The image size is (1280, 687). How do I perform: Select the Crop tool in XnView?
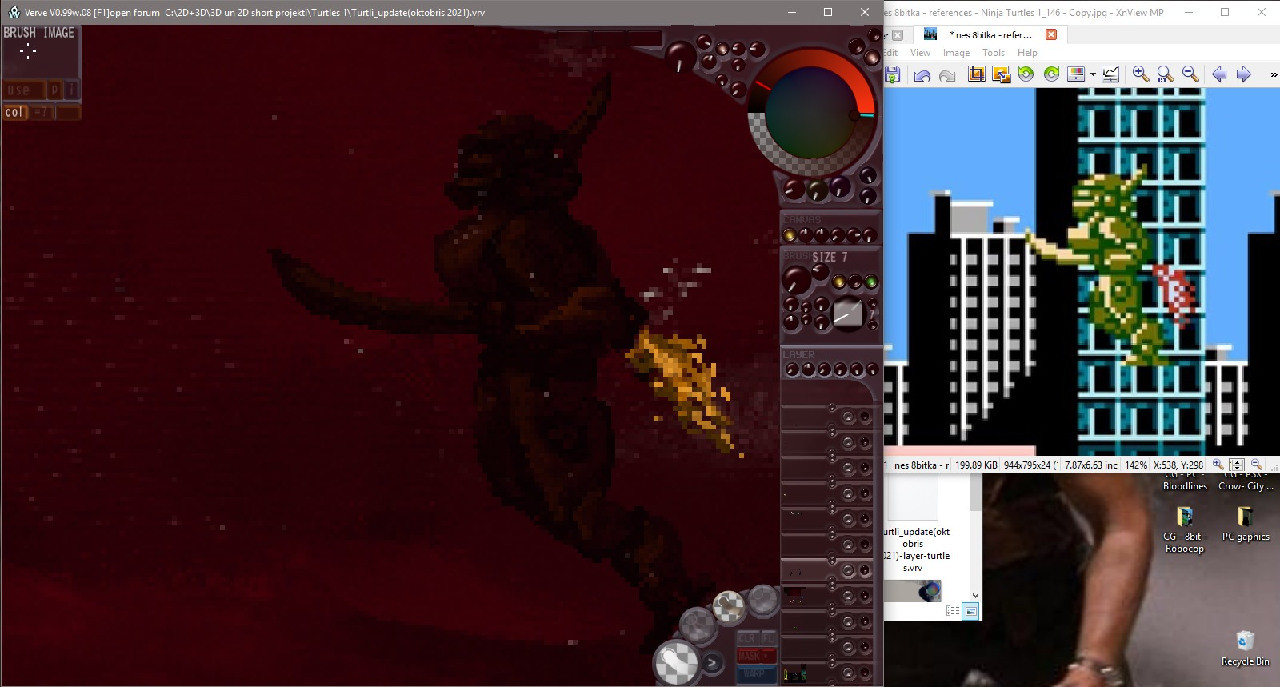click(x=977, y=74)
